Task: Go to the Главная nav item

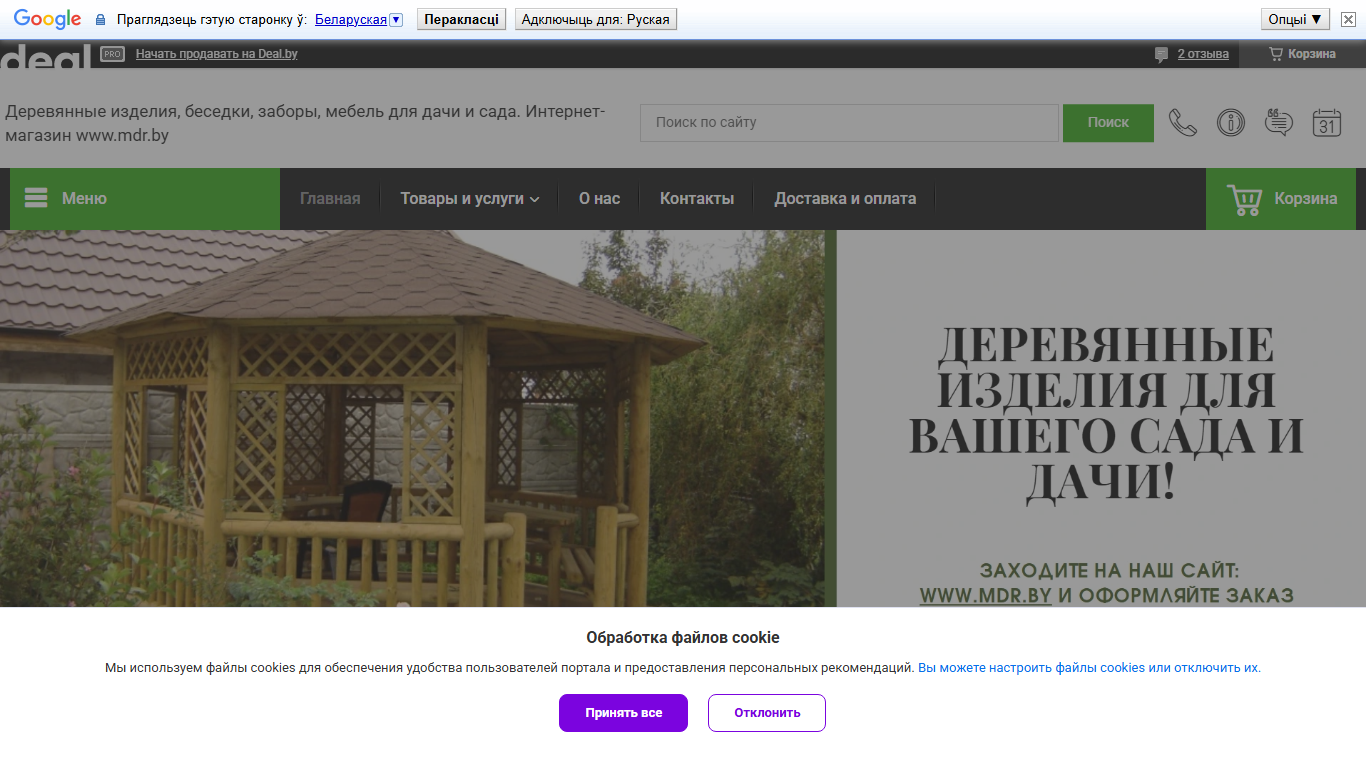Action: (330, 199)
